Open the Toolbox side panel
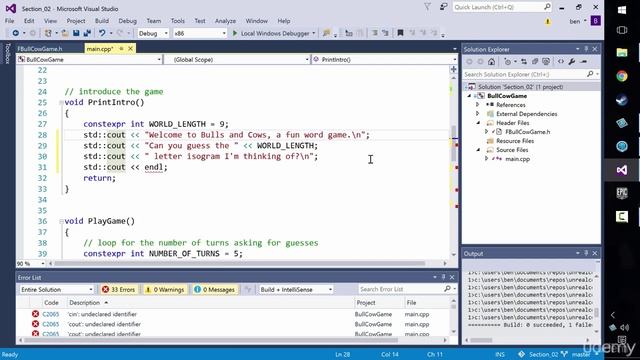Screen dimensions: 640x360 pos(7,53)
